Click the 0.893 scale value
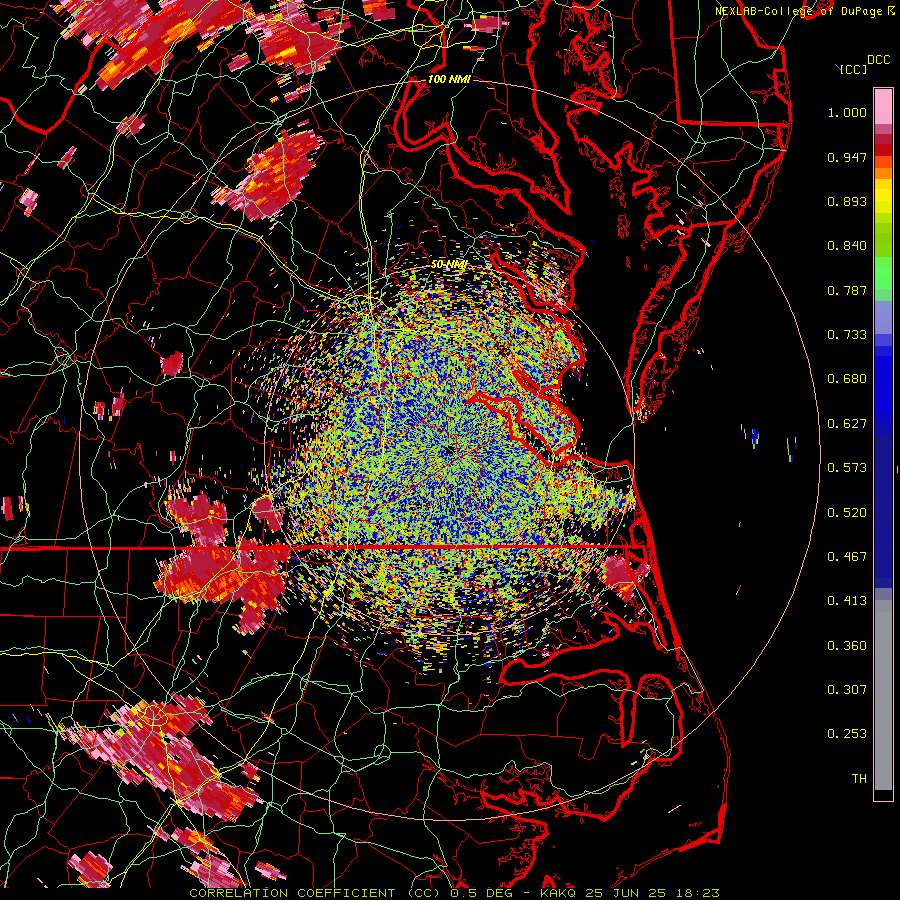 coord(847,201)
